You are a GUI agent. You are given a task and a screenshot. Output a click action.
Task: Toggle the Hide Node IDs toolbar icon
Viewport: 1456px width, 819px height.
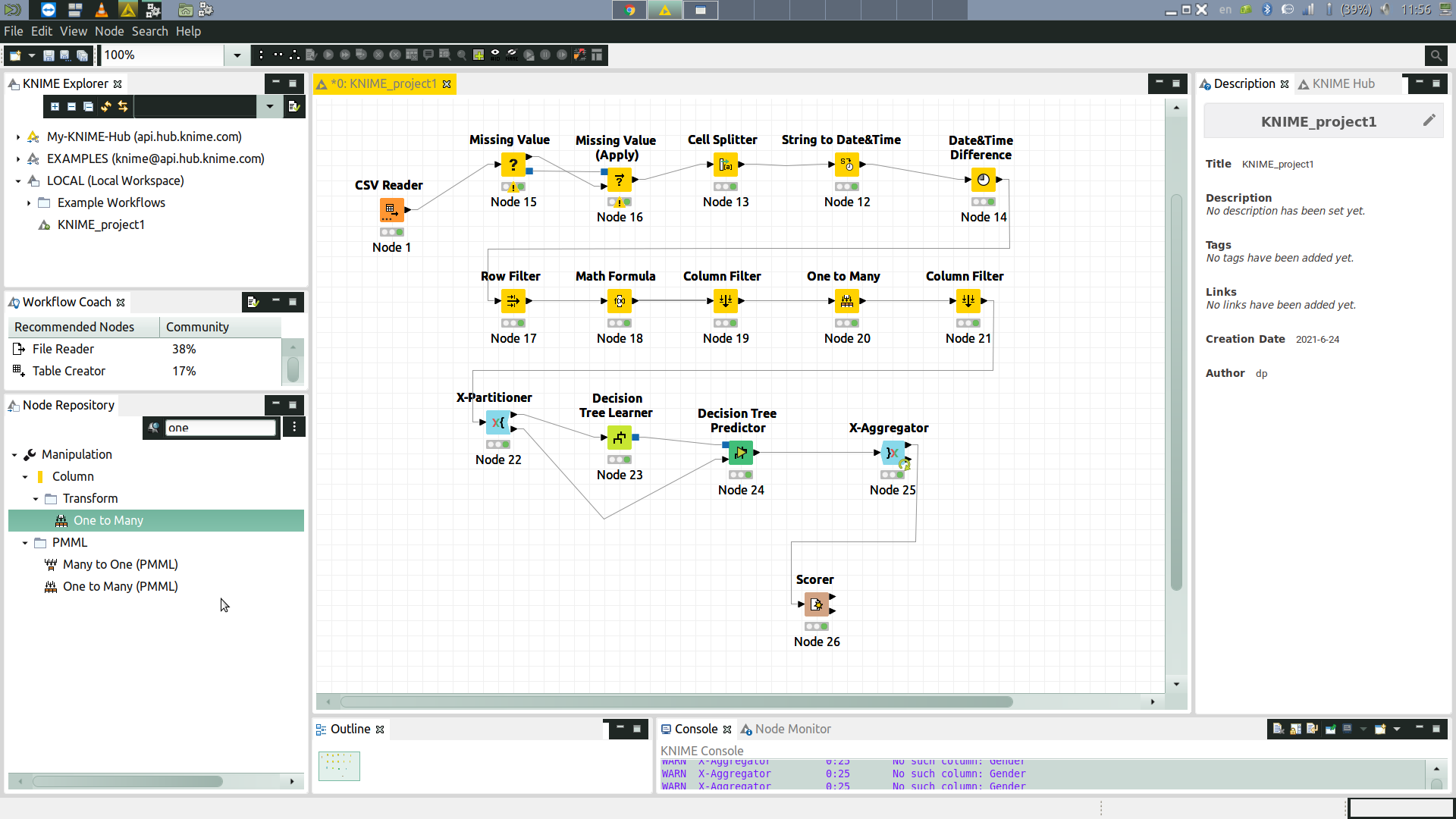click(494, 55)
